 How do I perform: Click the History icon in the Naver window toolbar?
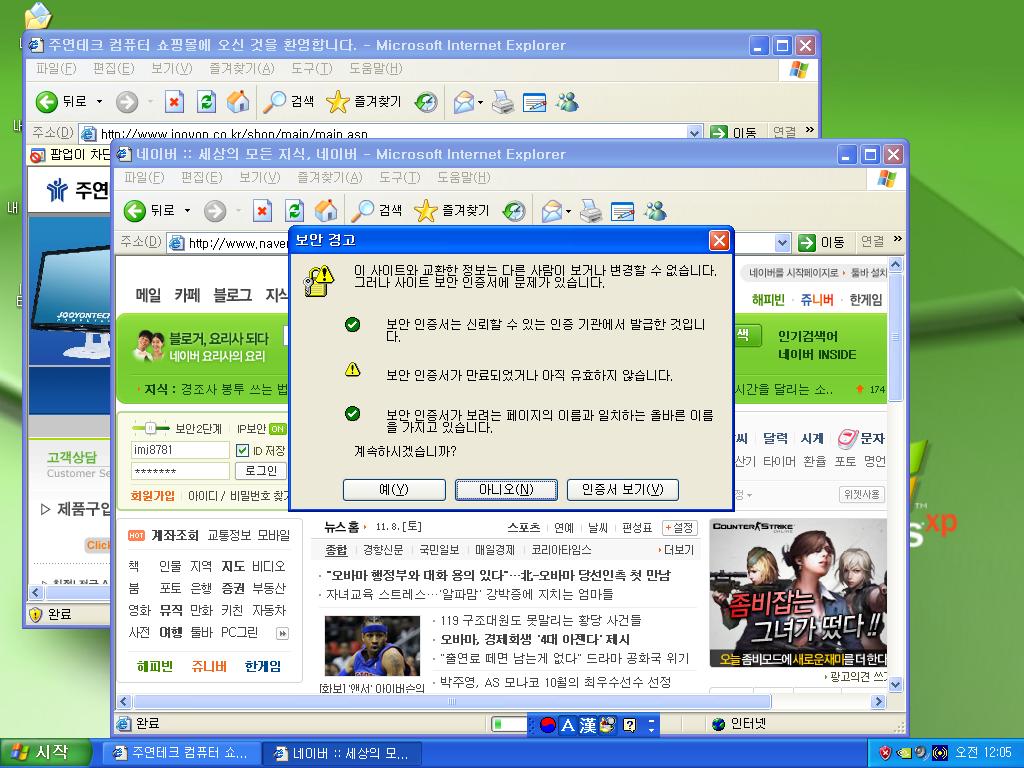(514, 210)
